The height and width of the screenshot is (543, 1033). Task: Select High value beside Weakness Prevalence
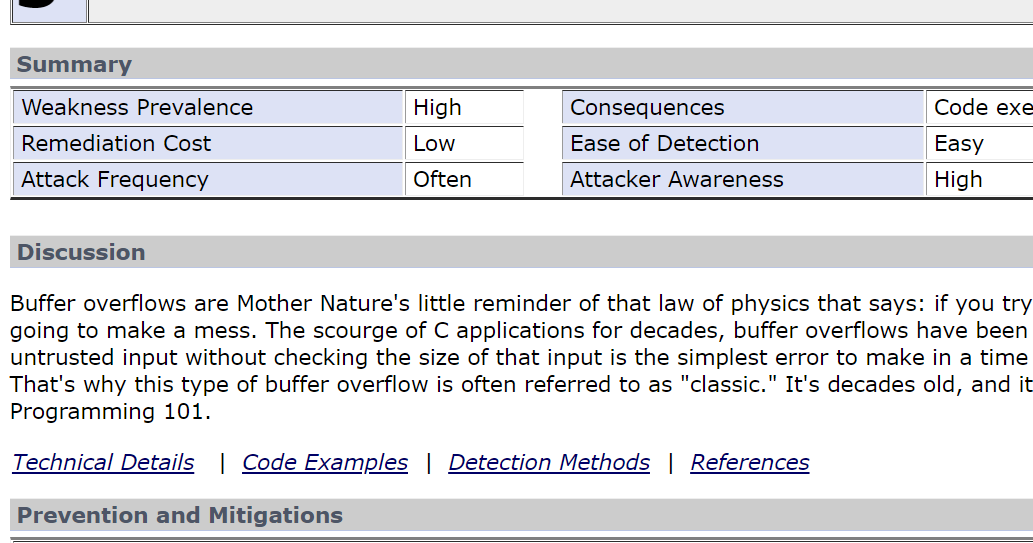pos(464,108)
